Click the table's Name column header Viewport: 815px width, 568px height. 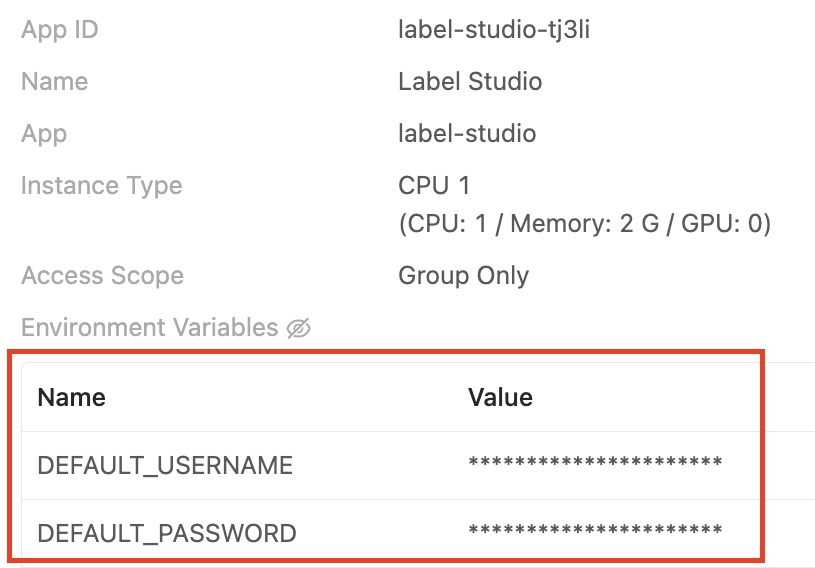[x=72, y=398]
